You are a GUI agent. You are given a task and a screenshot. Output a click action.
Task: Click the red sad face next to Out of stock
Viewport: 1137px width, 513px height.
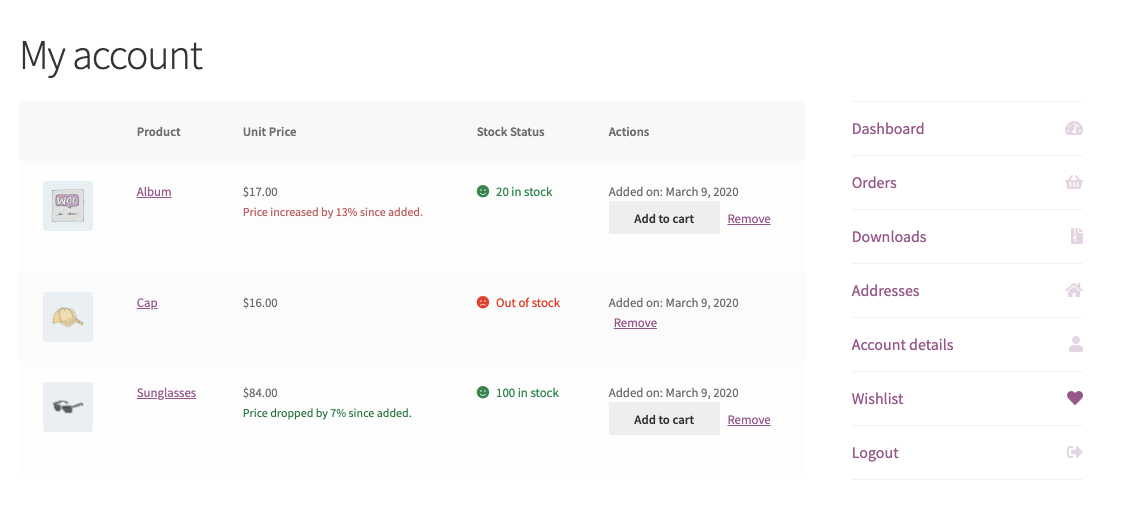[483, 303]
